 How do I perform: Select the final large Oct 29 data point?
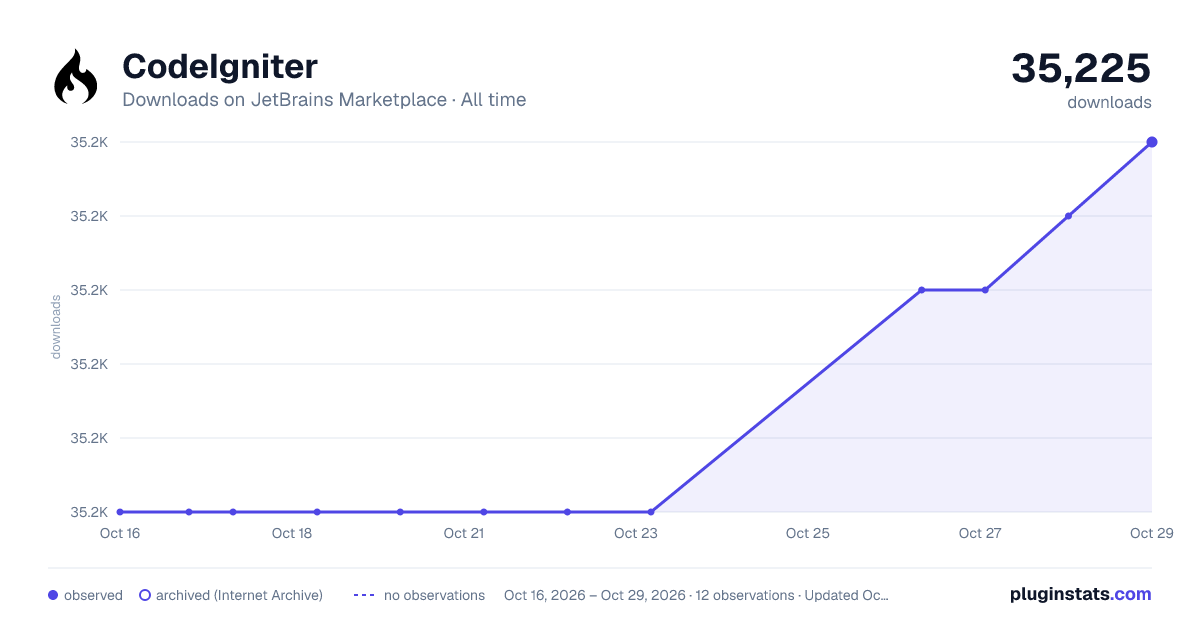click(1152, 142)
